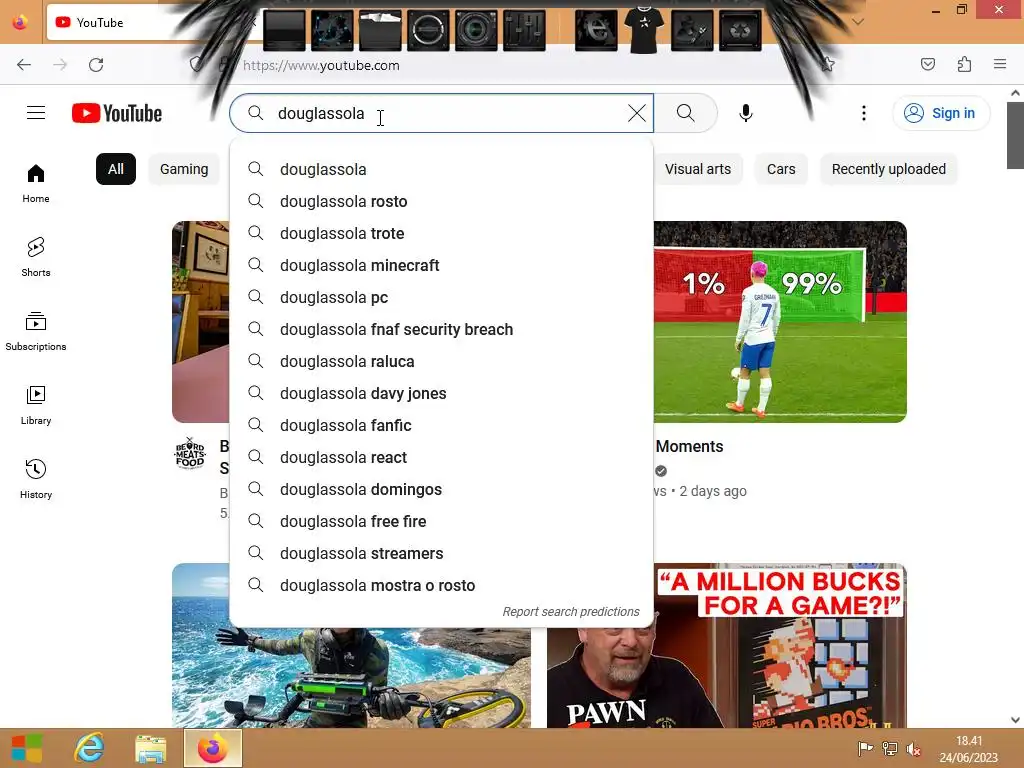Launch Internet Explorer from the top dock

pos(596,30)
